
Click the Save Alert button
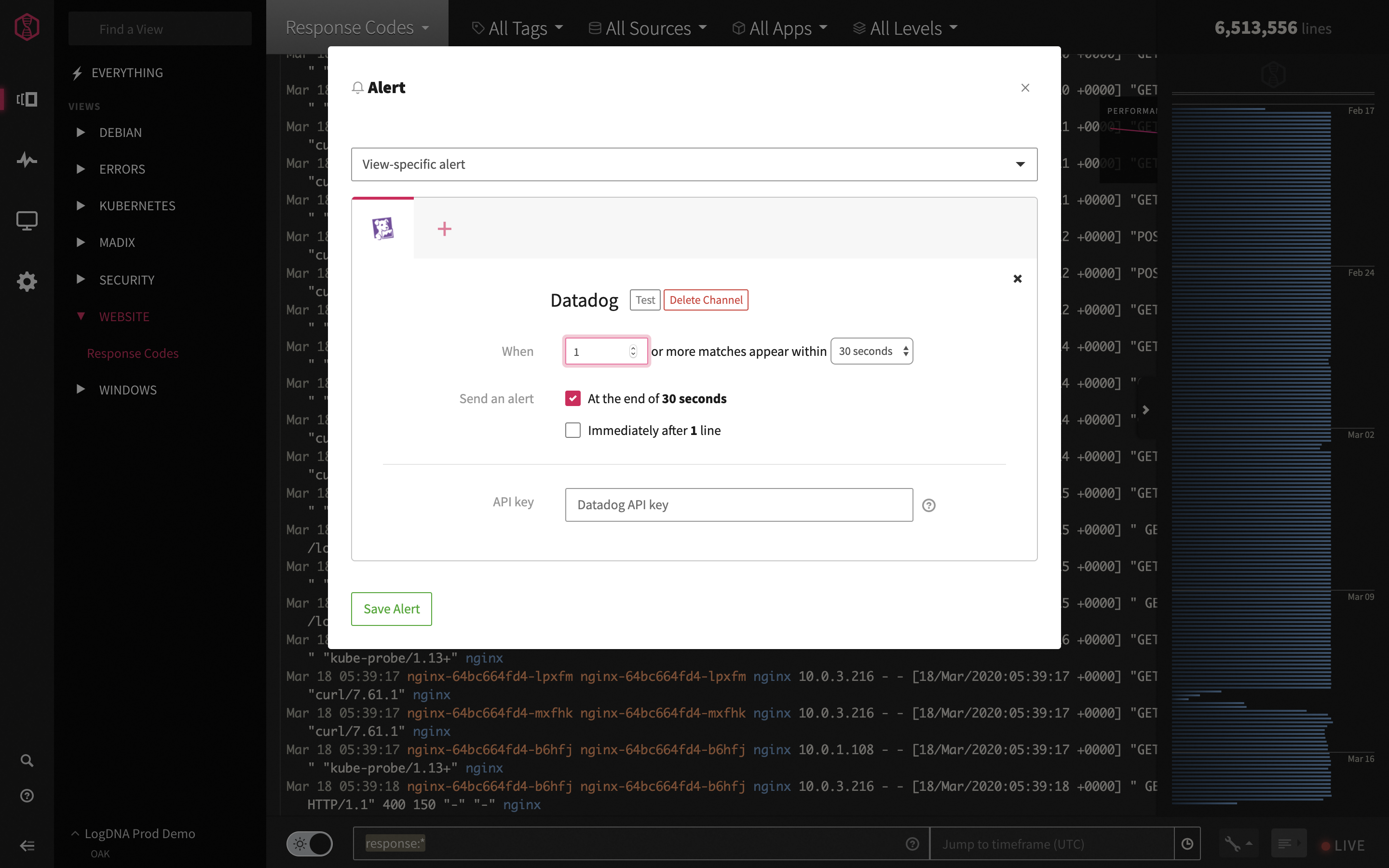(x=392, y=609)
